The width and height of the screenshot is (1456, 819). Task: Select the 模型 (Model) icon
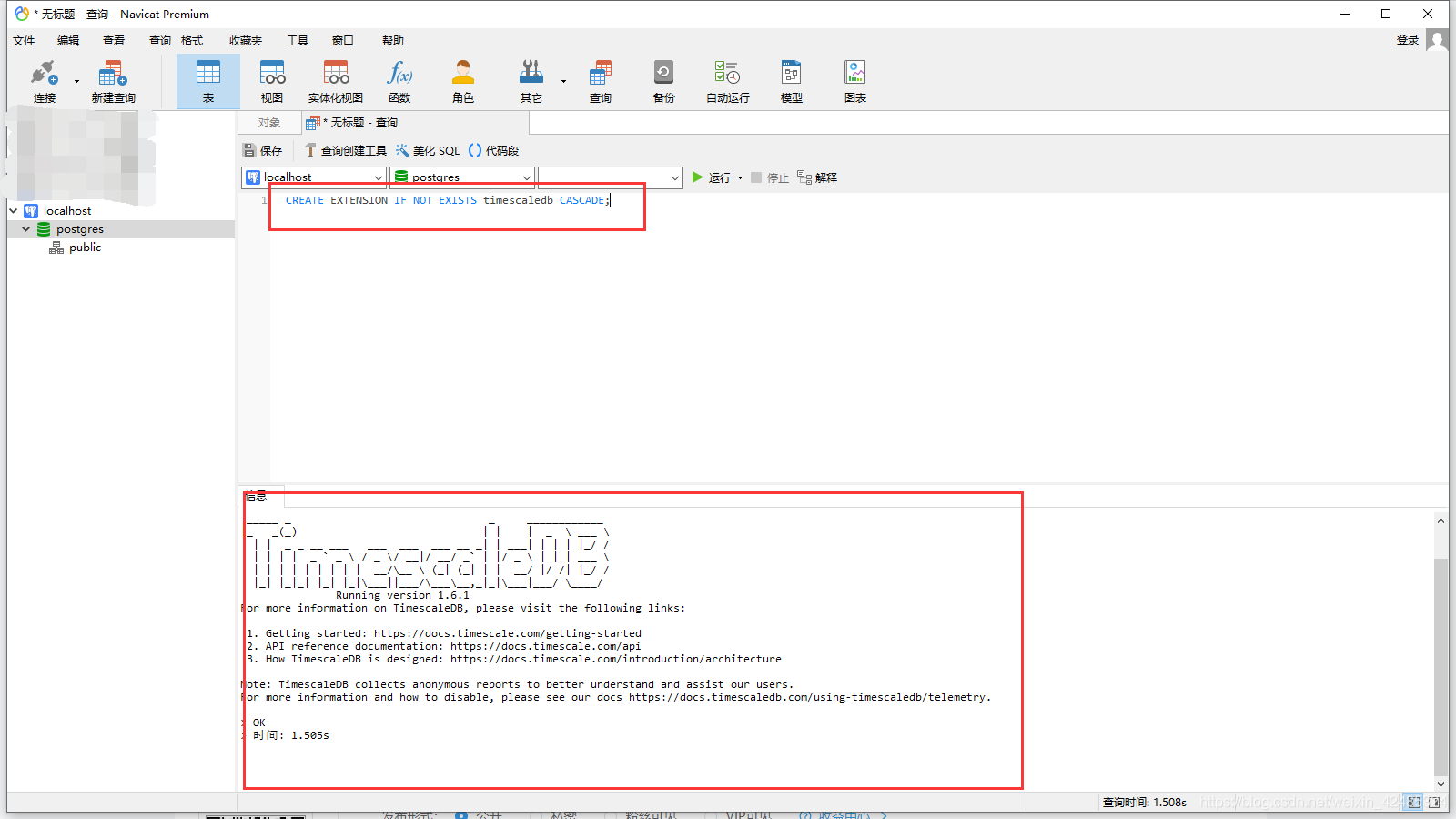790,80
